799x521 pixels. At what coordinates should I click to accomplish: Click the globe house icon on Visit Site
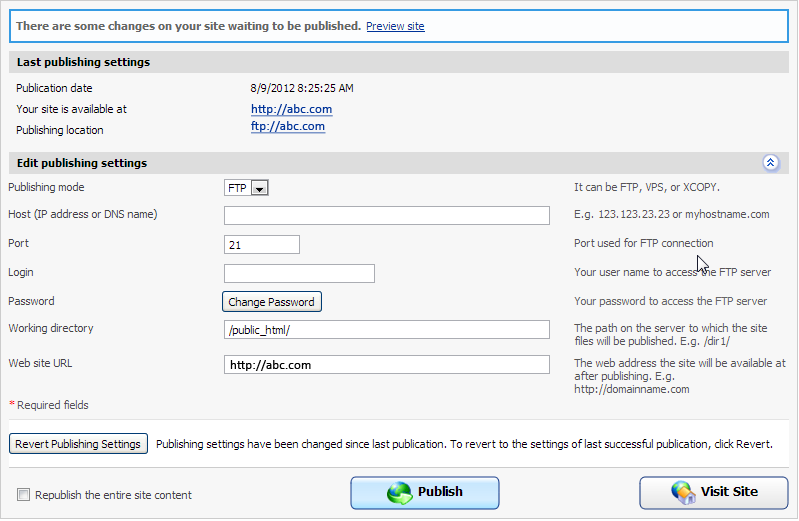click(684, 493)
